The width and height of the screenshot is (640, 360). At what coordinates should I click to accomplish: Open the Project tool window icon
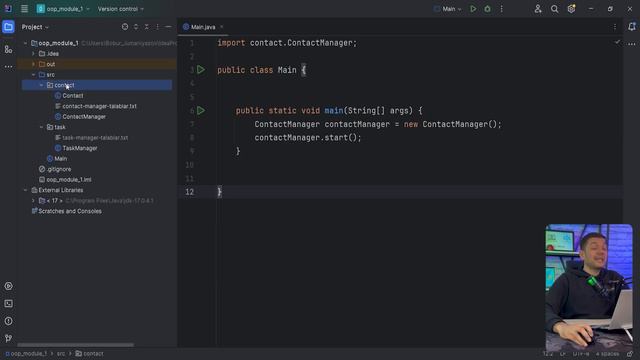pyautogui.click(x=8, y=27)
